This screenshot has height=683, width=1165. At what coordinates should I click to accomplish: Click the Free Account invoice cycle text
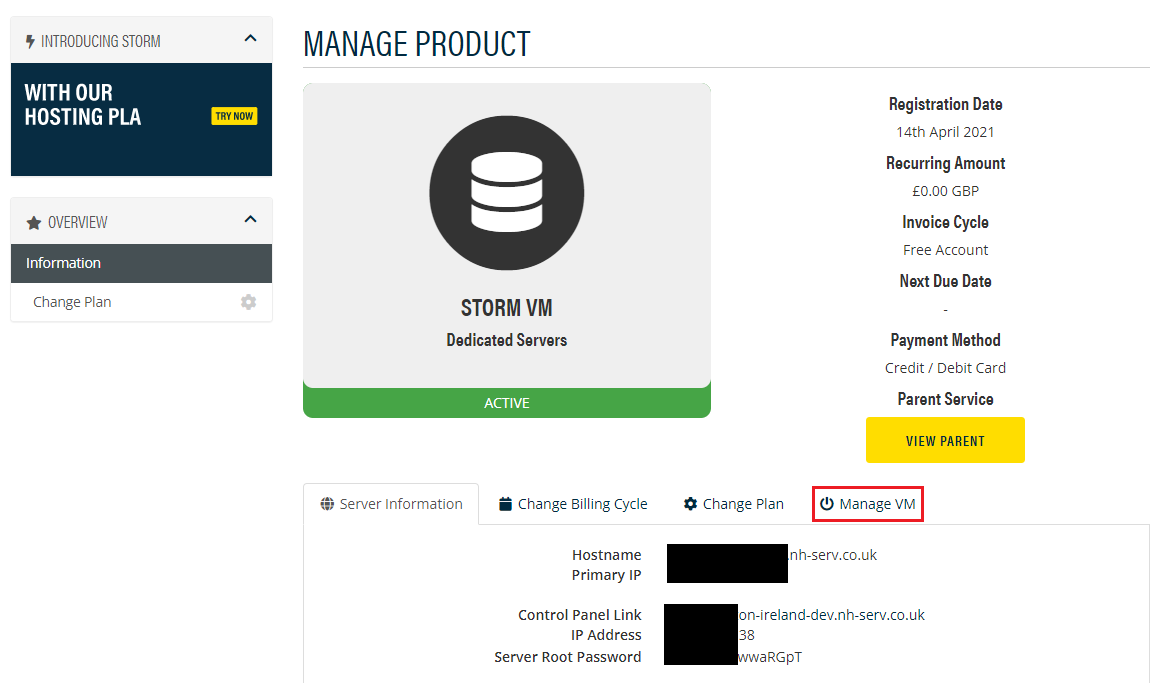(945, 250)
